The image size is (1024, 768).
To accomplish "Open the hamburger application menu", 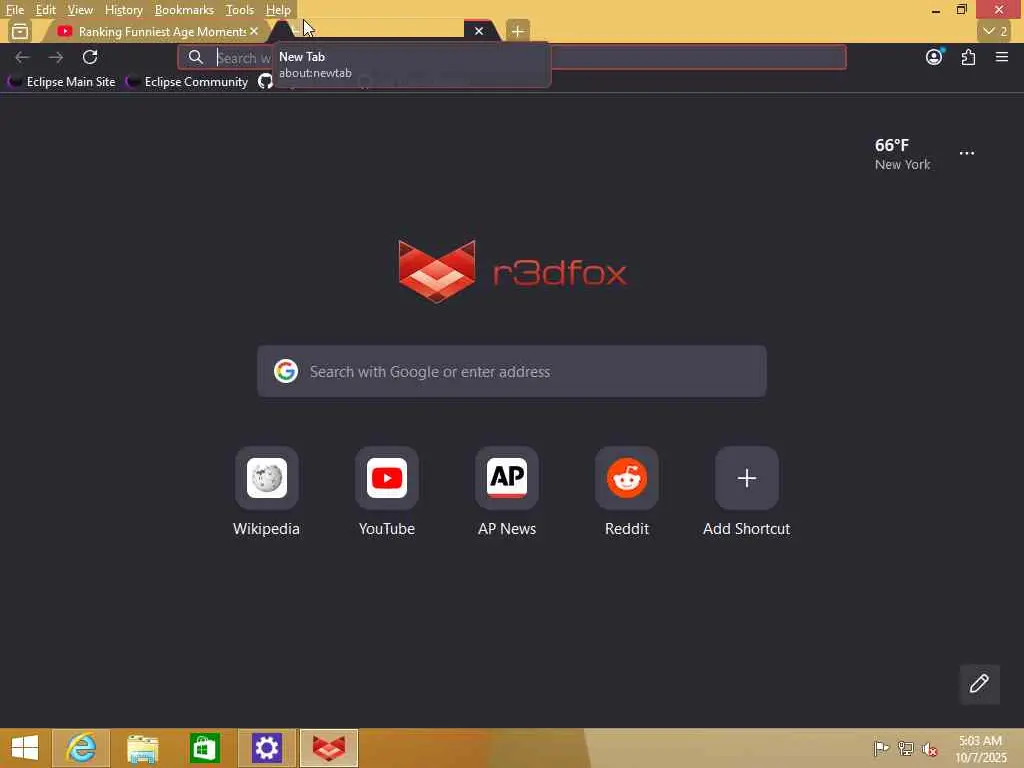I will 1002,57.
